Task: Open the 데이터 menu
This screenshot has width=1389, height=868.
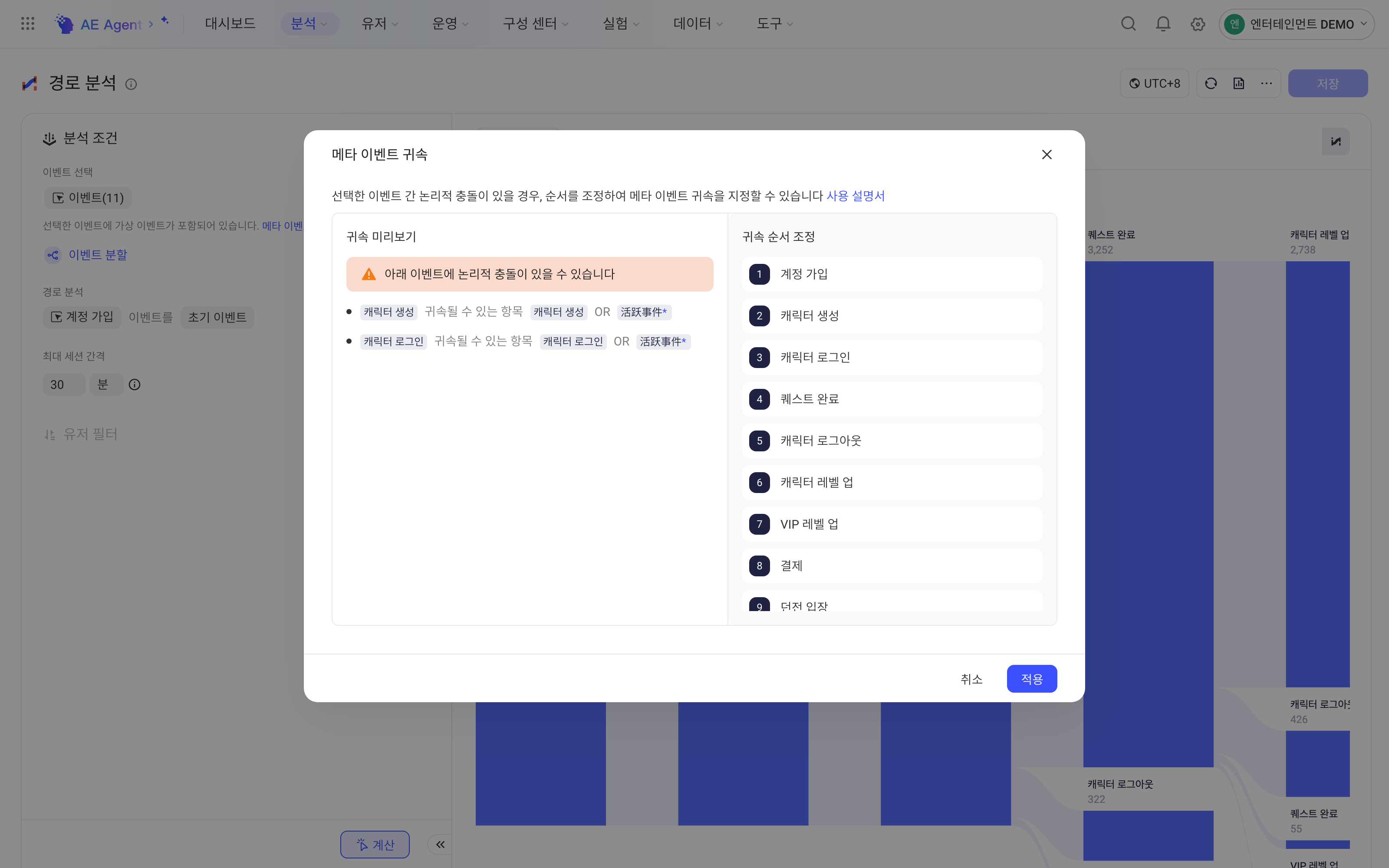Action: point(698,23)
